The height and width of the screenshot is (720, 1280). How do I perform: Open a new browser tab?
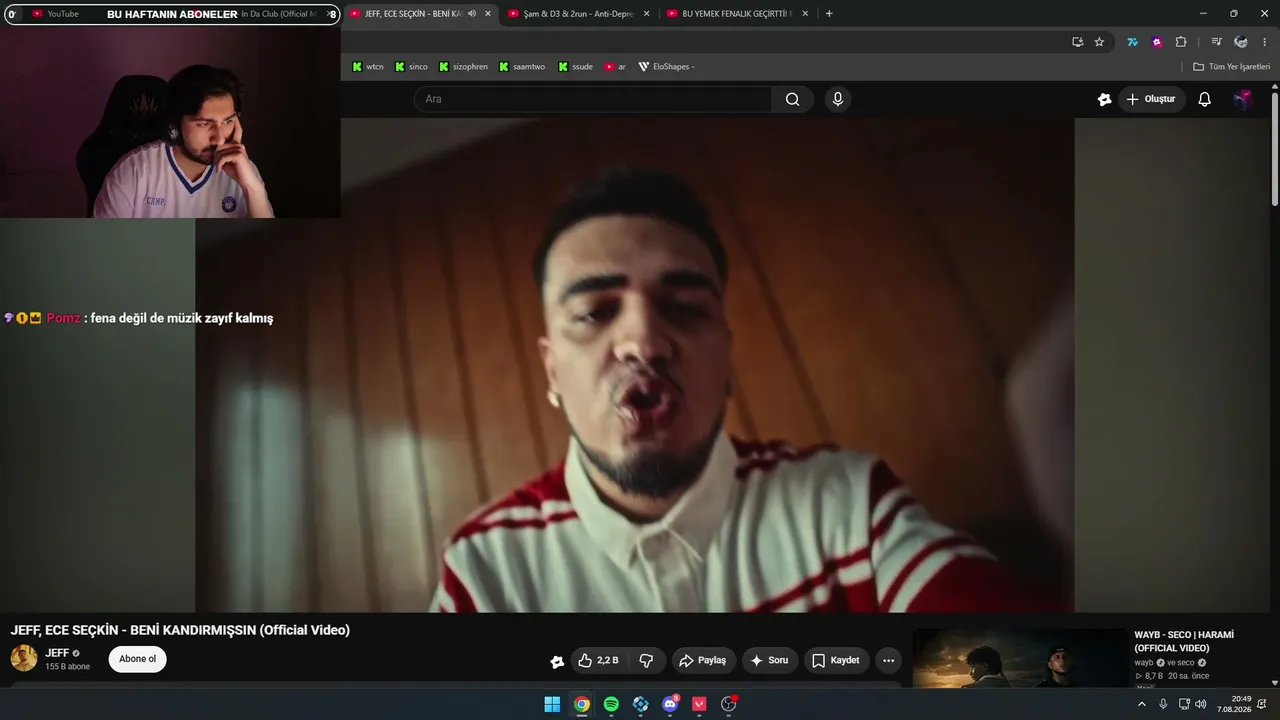pos(829,14)
